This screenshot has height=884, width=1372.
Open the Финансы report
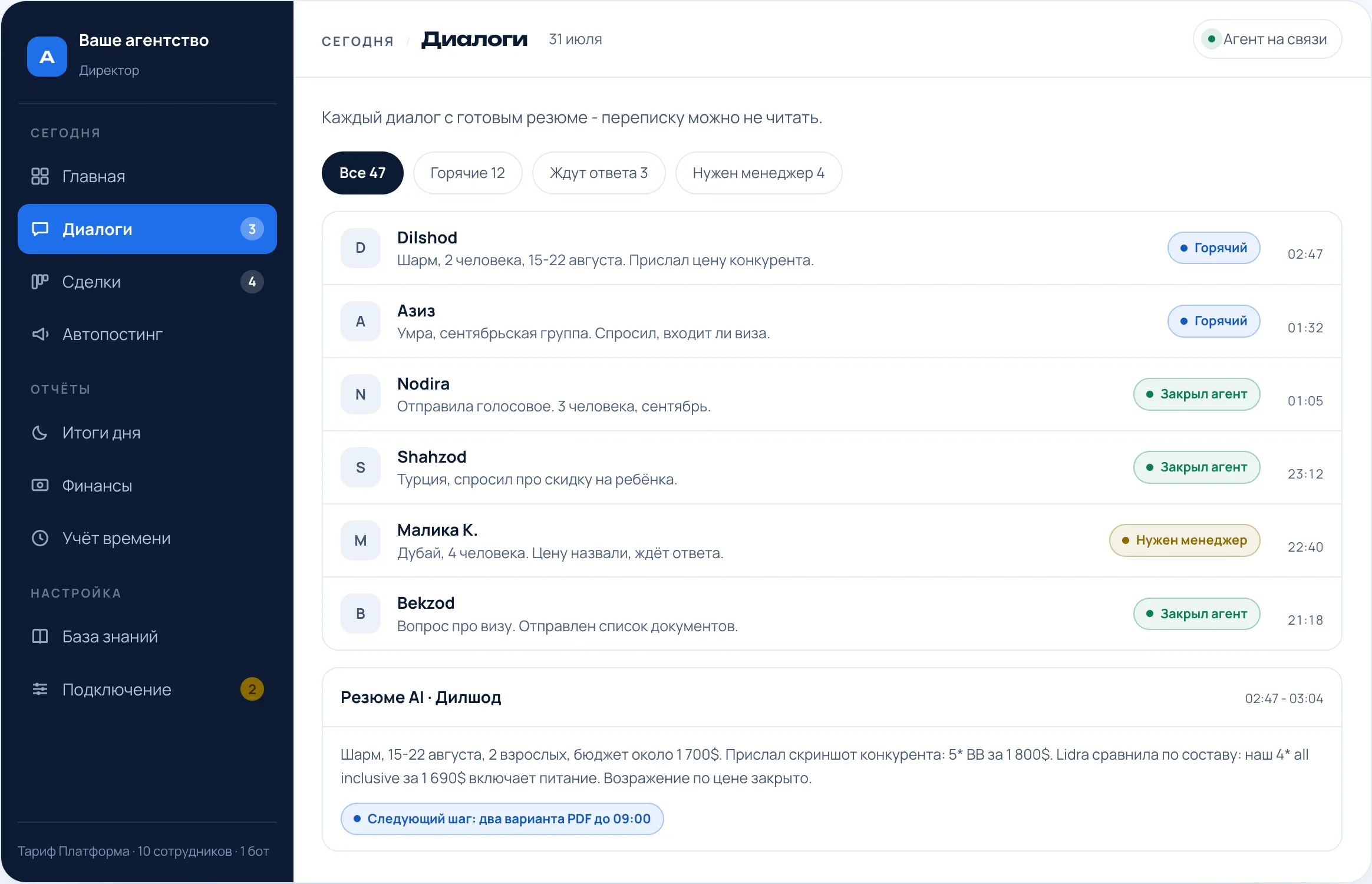(x=147, y=486)
